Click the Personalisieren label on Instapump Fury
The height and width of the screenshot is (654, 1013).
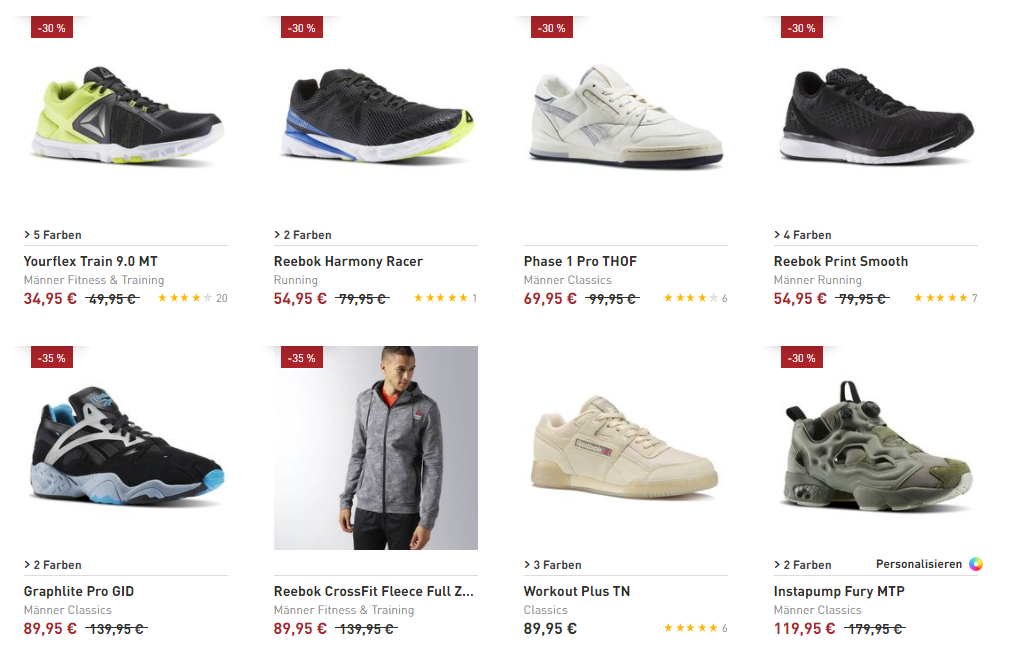[919, 564]
